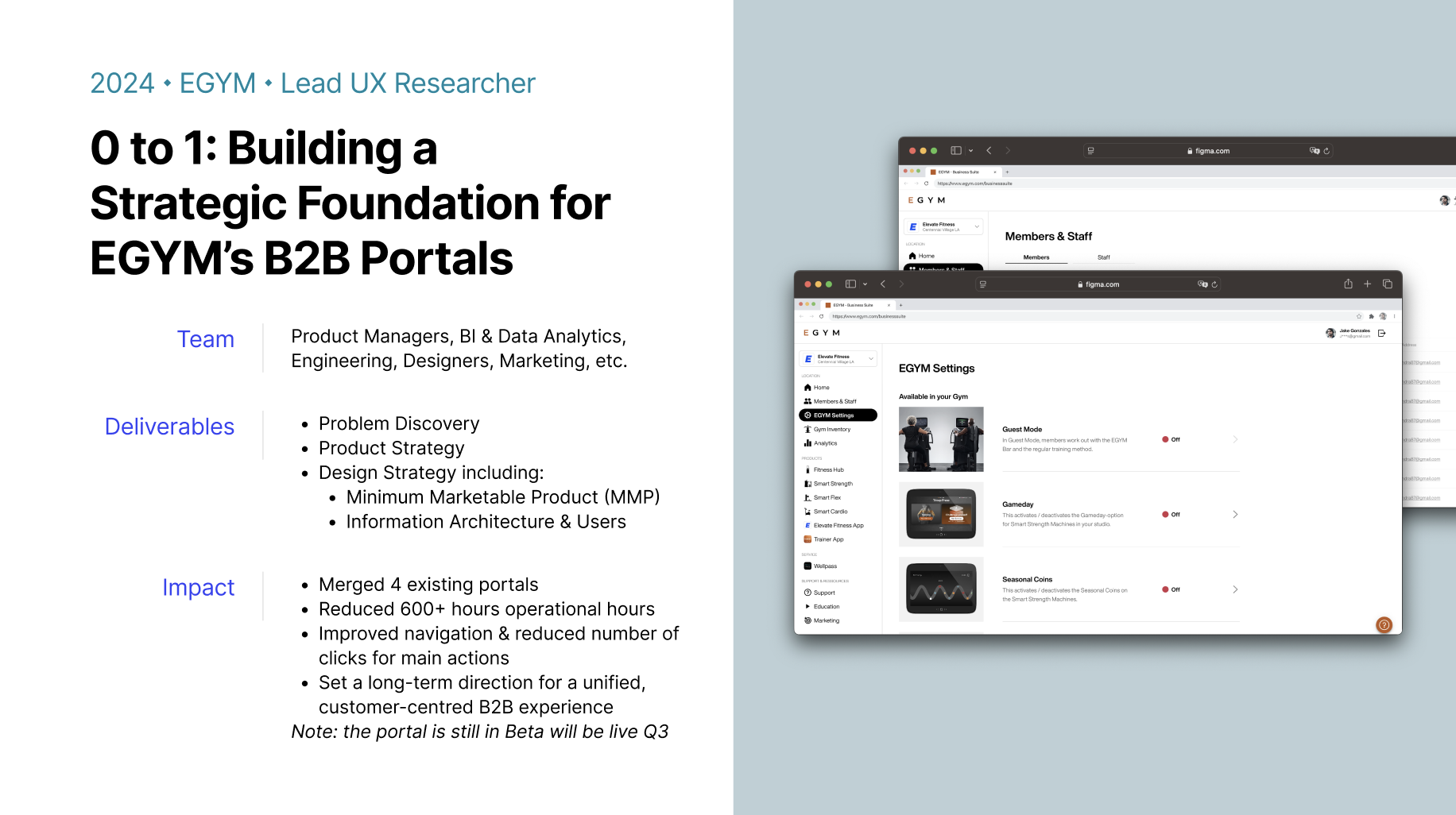Click the forward arrow in front Safari toolbar
Image resolution: width=1456 pixels, height=815 pixels.
(x=901, y=284)
